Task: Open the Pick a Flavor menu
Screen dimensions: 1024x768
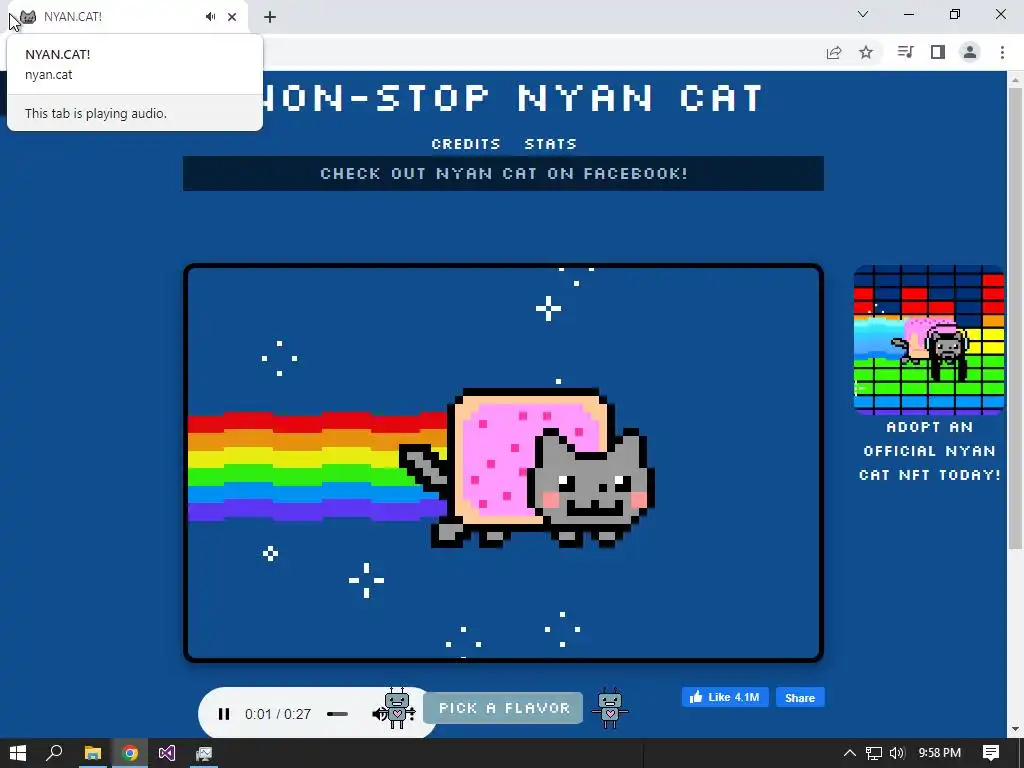Action: coord(504,708)
